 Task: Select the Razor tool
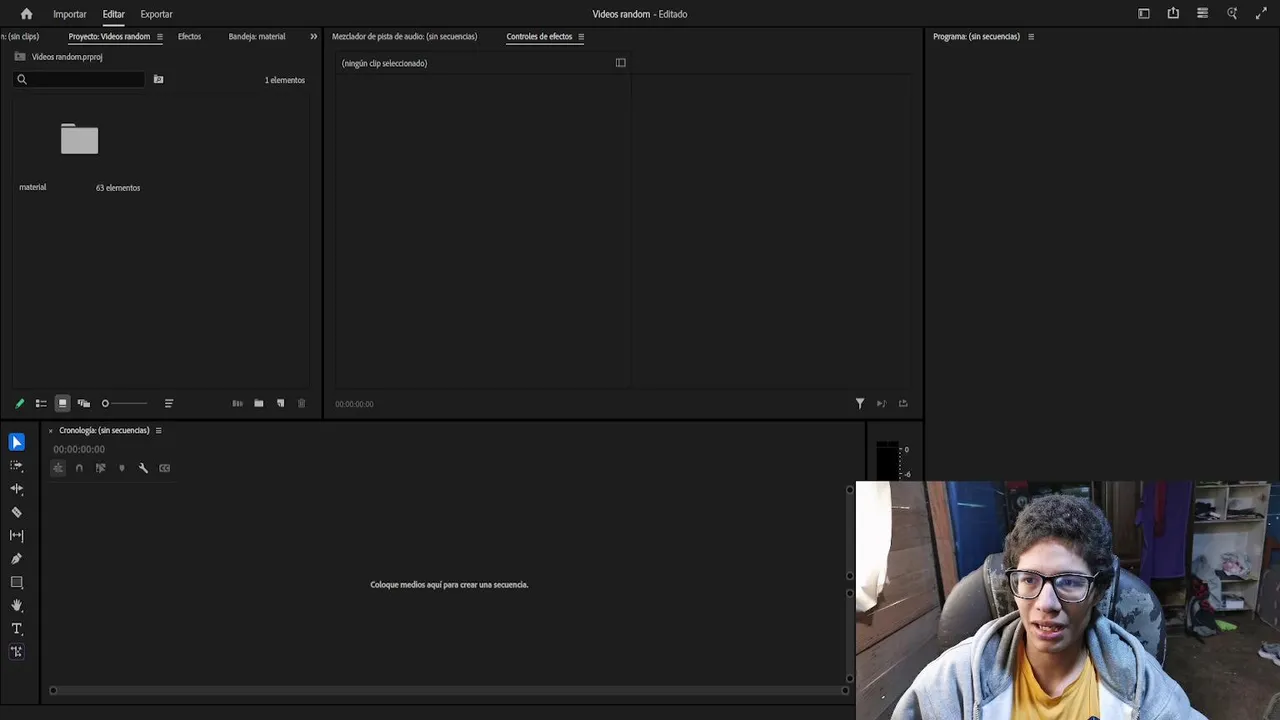point(16,512)
